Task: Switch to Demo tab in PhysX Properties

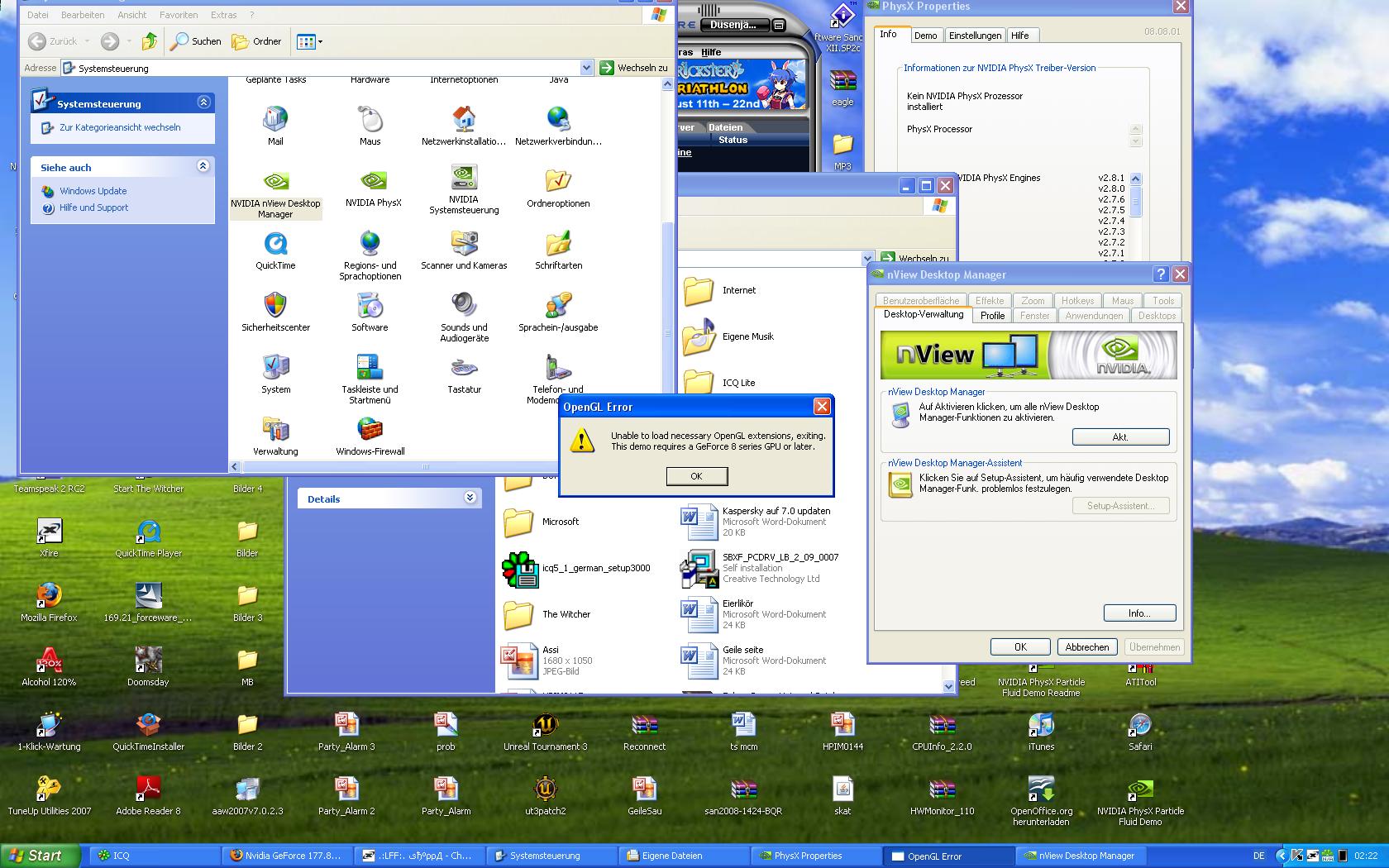Action: (x=925, y=36)
